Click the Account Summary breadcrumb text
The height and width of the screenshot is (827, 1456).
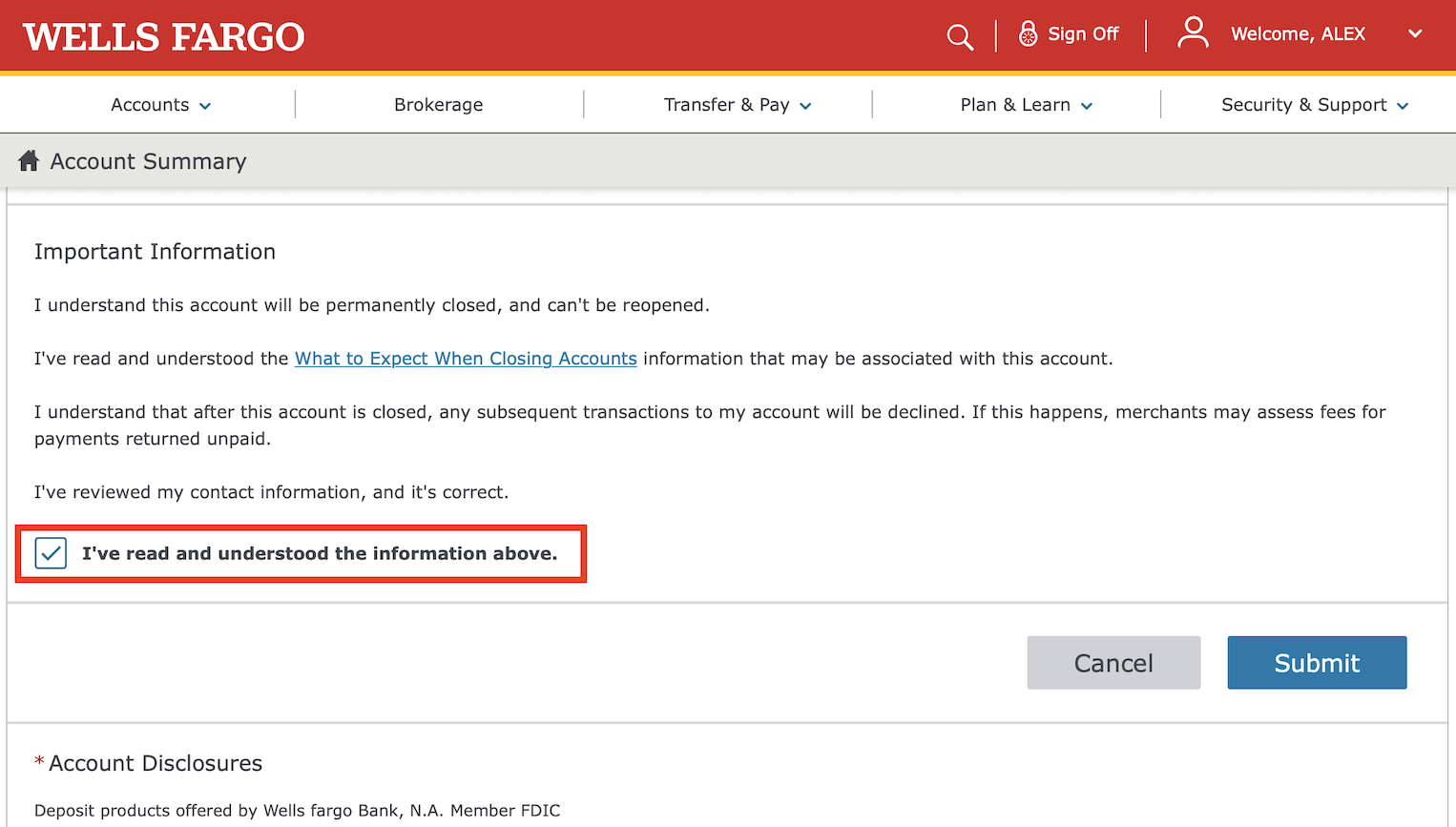point(148,161)
